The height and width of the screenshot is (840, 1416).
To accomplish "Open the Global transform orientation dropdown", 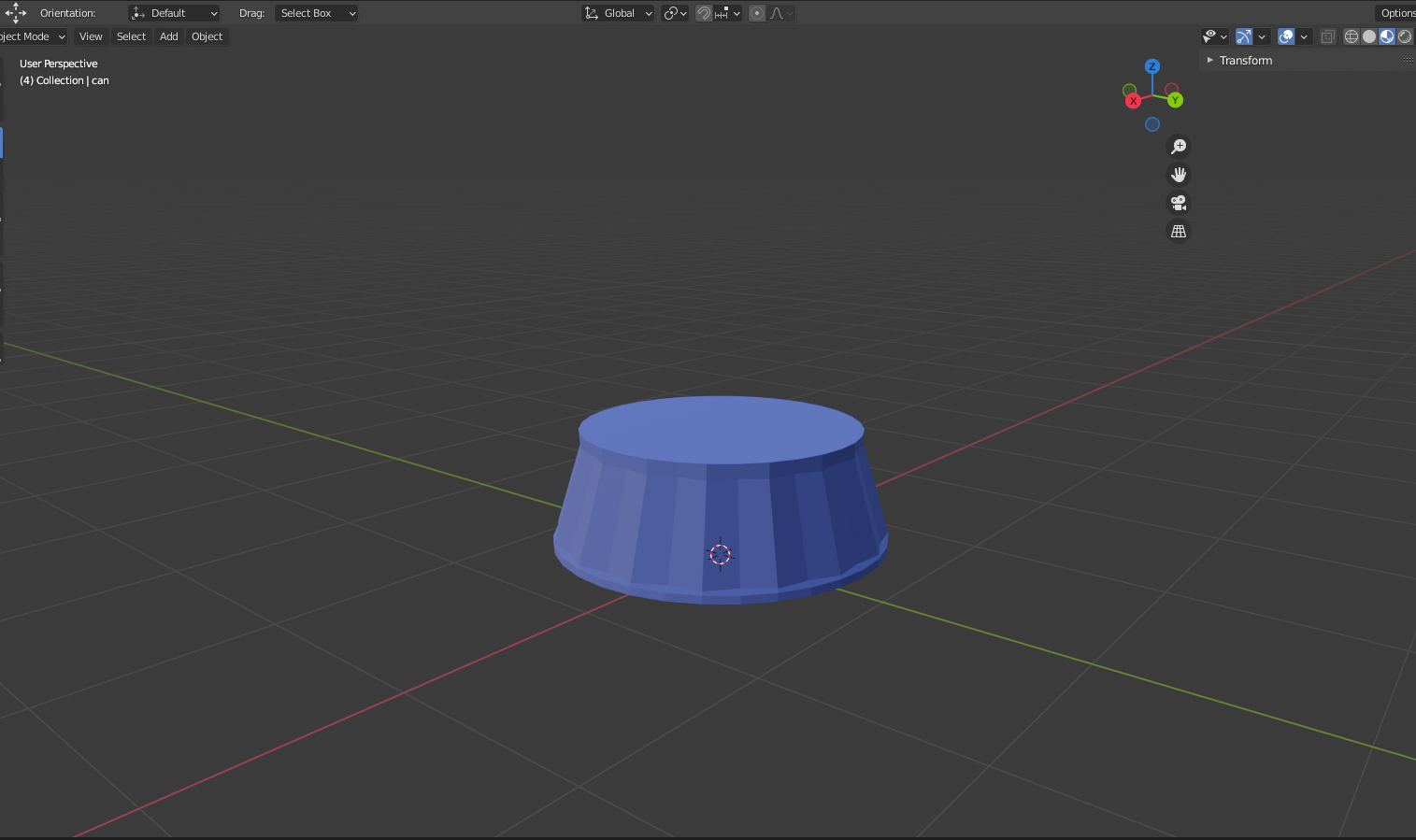I will click(x=618, y=13).
